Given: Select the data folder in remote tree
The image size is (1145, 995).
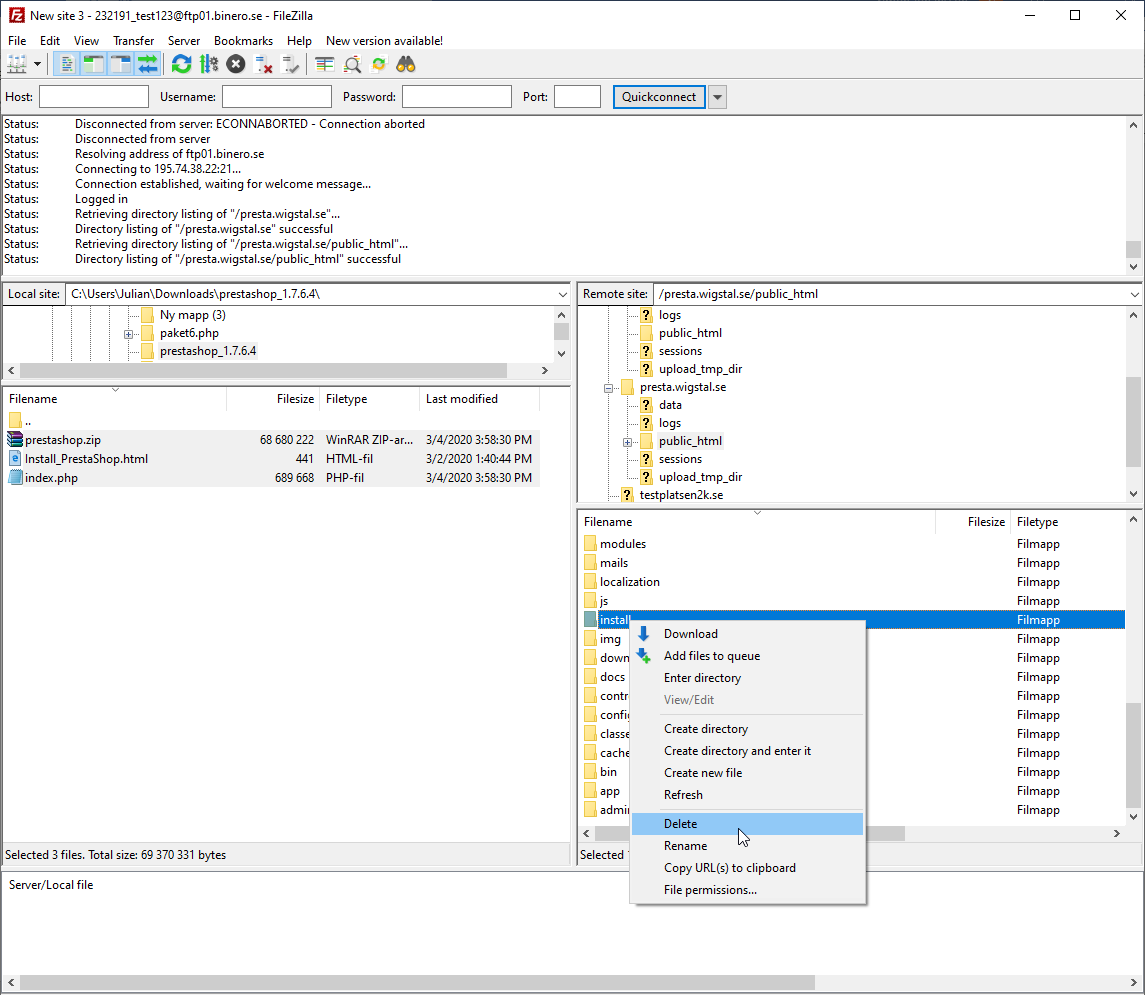Looking at the screenshot, I should (670, 405).
